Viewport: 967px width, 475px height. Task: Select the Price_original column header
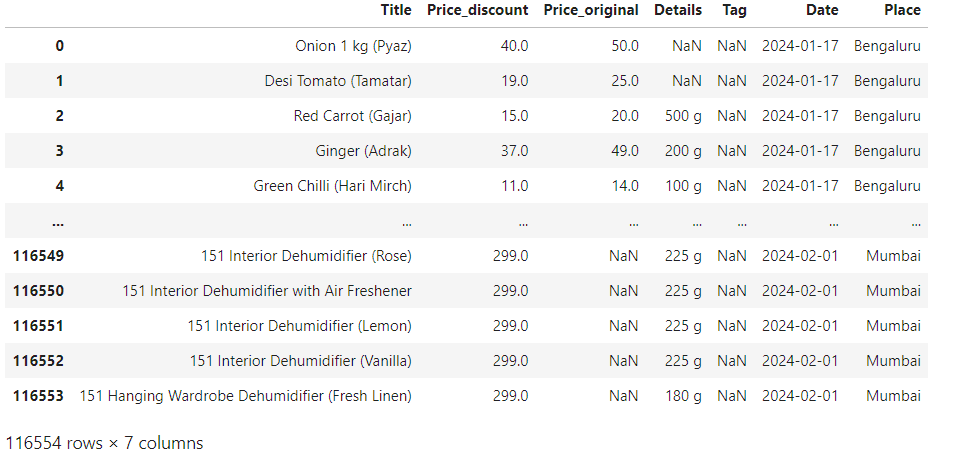pos(591,10)
